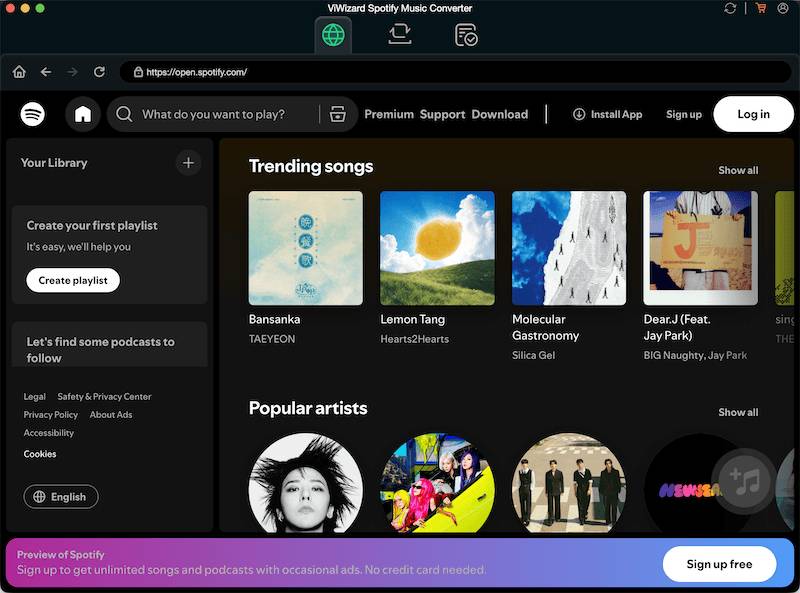This screenshot has height=593, width=800.
Task: Click Show all for Popular artists
Action: point(738,412)
